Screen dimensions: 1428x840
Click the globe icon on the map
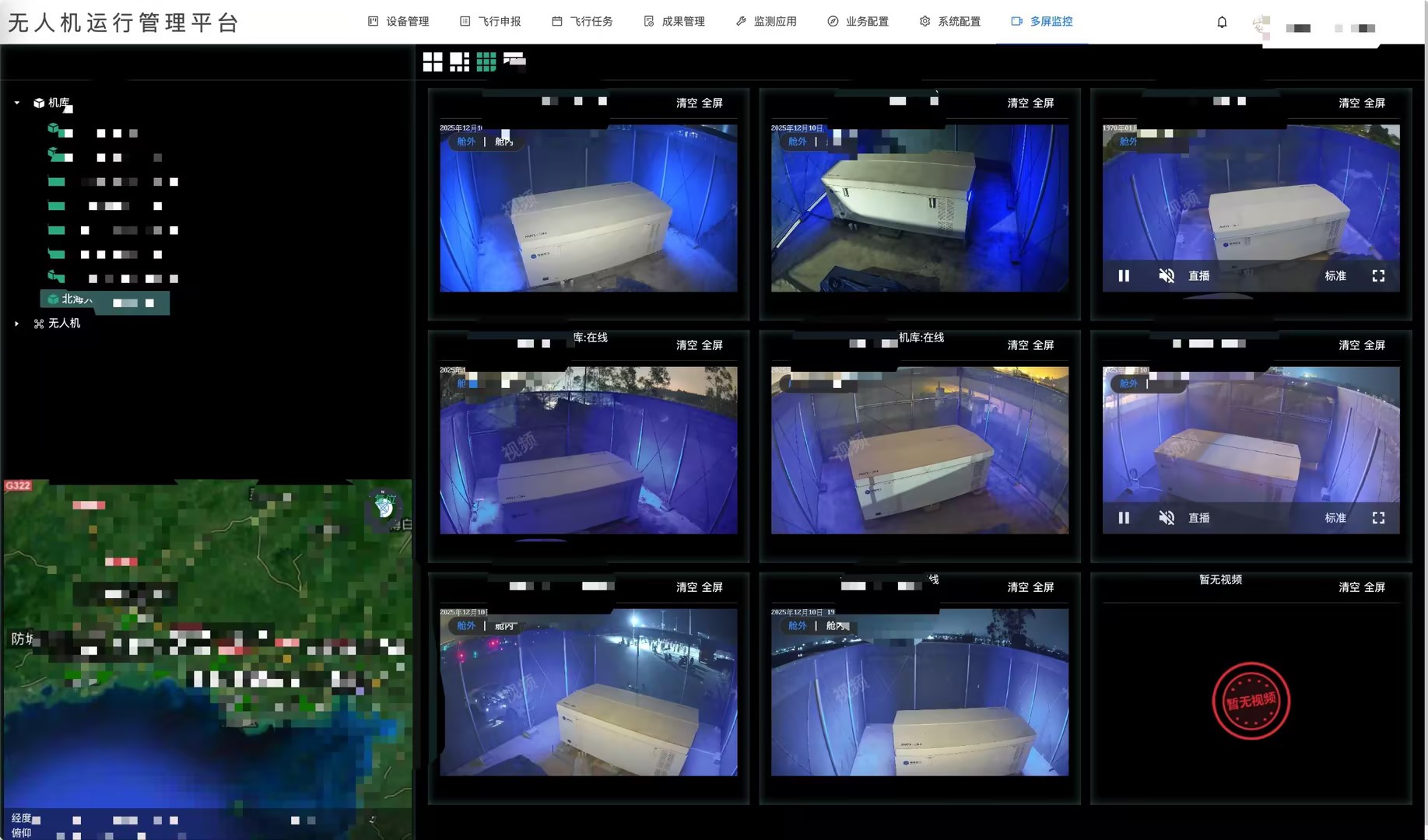pyautogui.click(x=384, y=506)
